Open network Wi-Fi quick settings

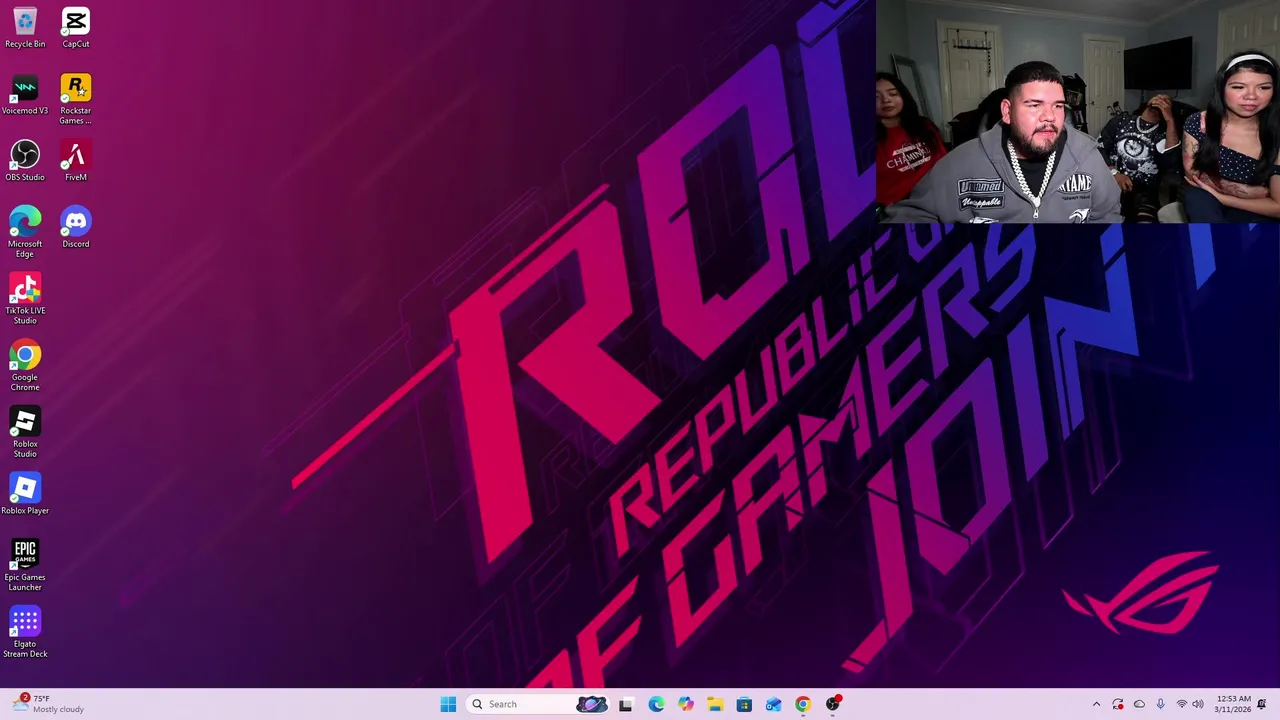tap(1181, 704)
